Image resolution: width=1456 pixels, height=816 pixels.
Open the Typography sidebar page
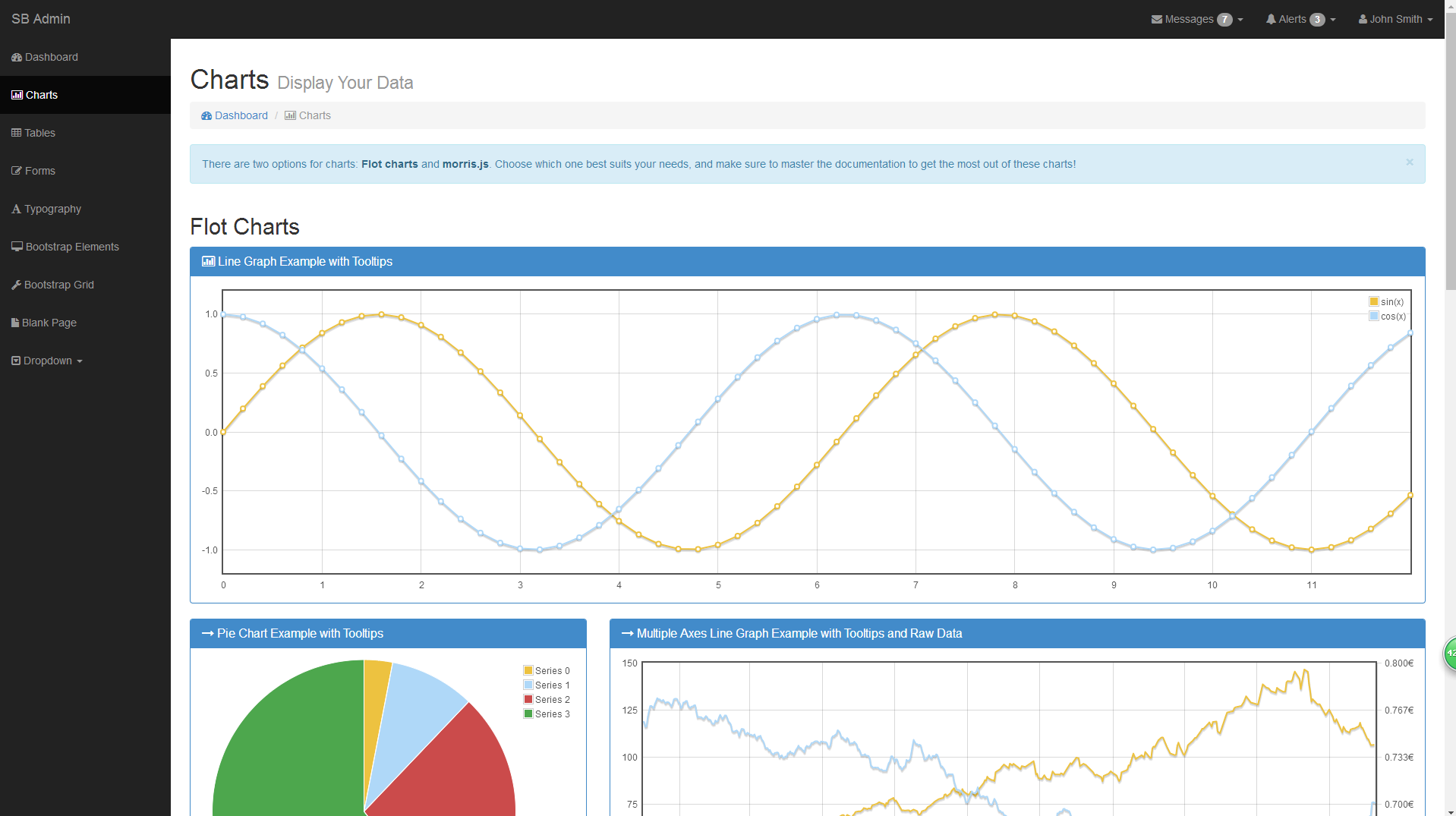click(85, 209)
